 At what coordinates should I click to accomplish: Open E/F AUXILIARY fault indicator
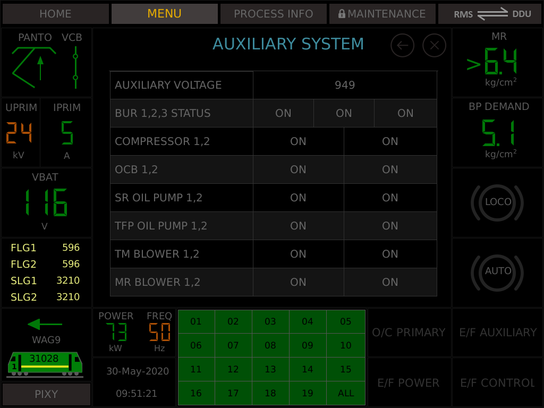click(498, 332)
